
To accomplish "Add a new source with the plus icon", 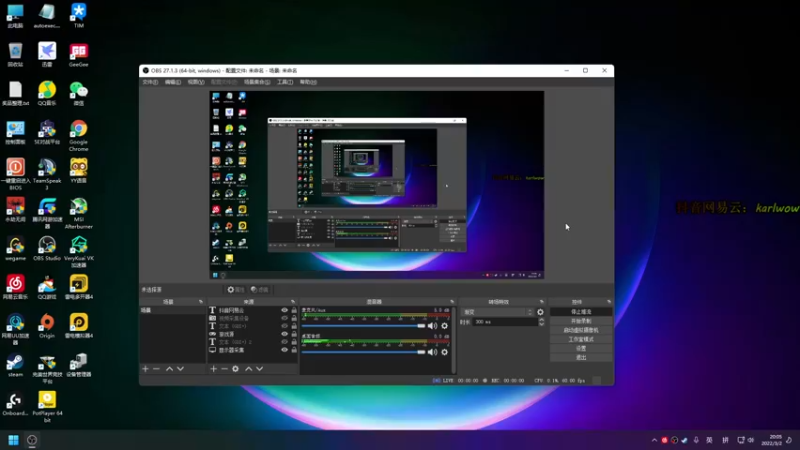I will point(213,368).
